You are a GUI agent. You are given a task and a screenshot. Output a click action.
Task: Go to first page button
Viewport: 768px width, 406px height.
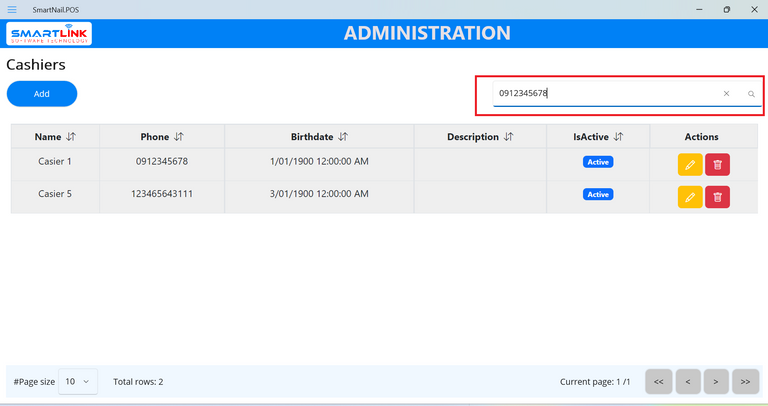point(658,381)
